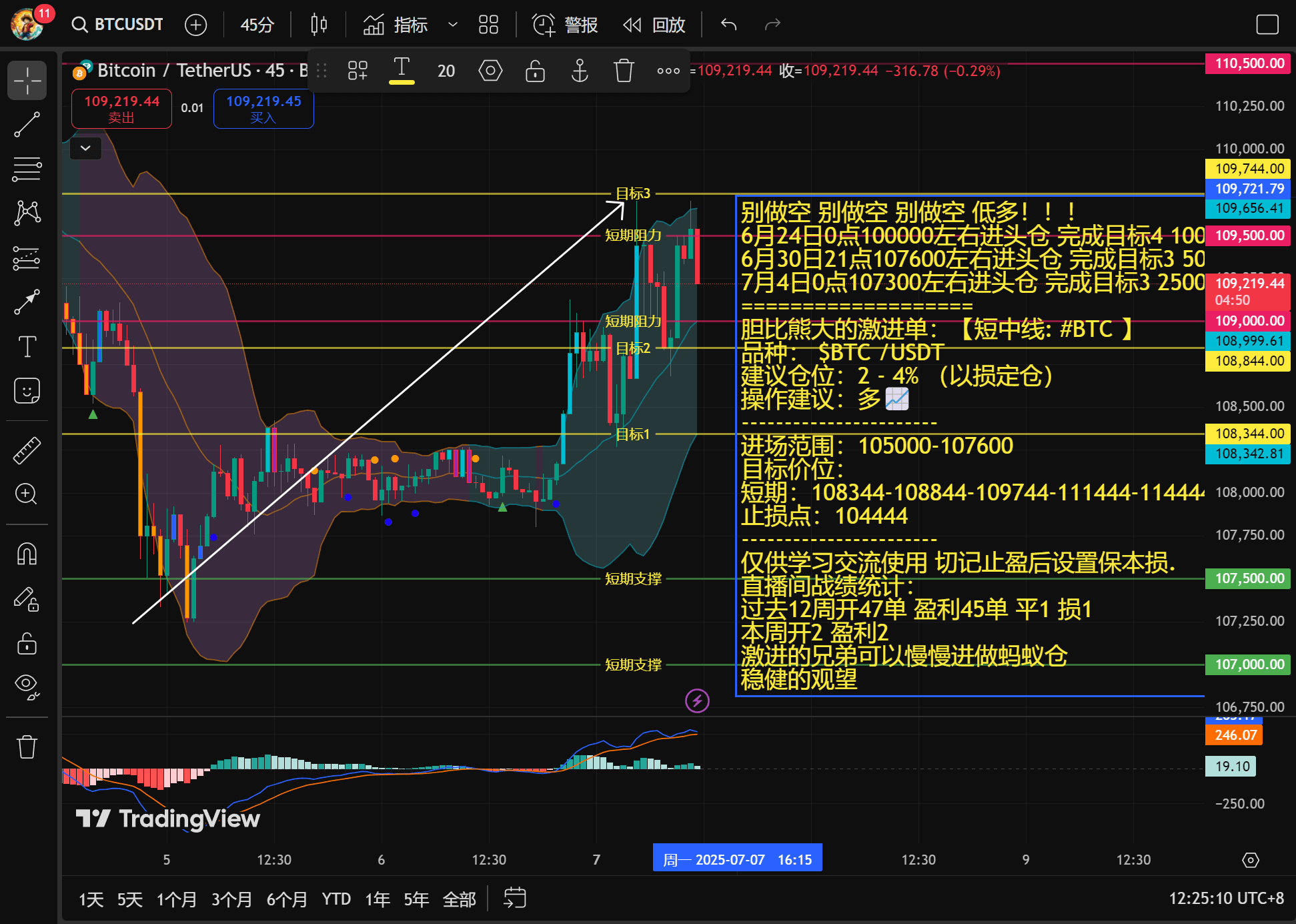Select the 5年 time range
This screenshot has width=1296, height=924.
tap(416, 899)
